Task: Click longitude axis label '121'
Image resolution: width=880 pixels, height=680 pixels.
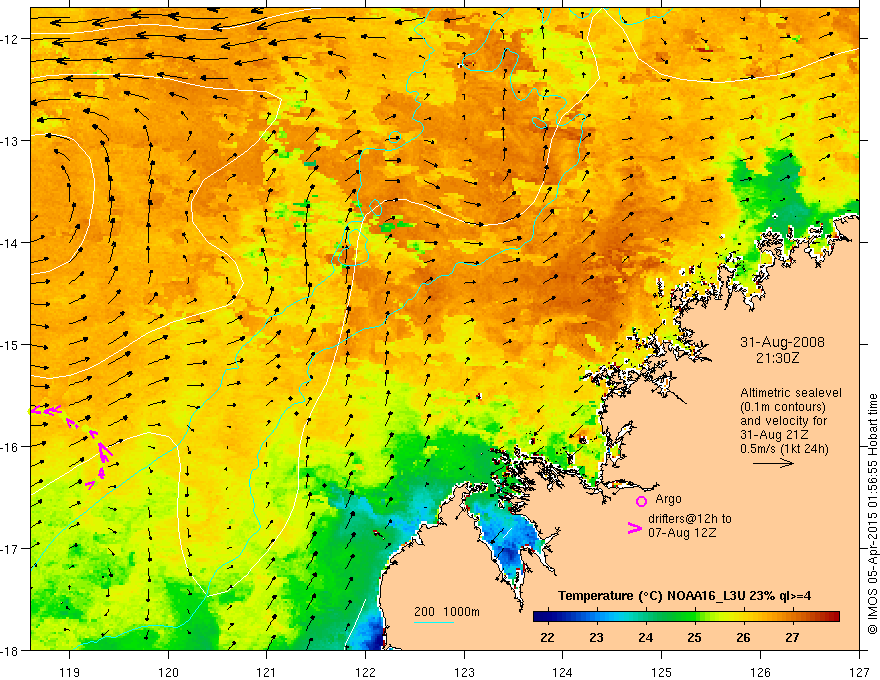Action: pos(267,672)
